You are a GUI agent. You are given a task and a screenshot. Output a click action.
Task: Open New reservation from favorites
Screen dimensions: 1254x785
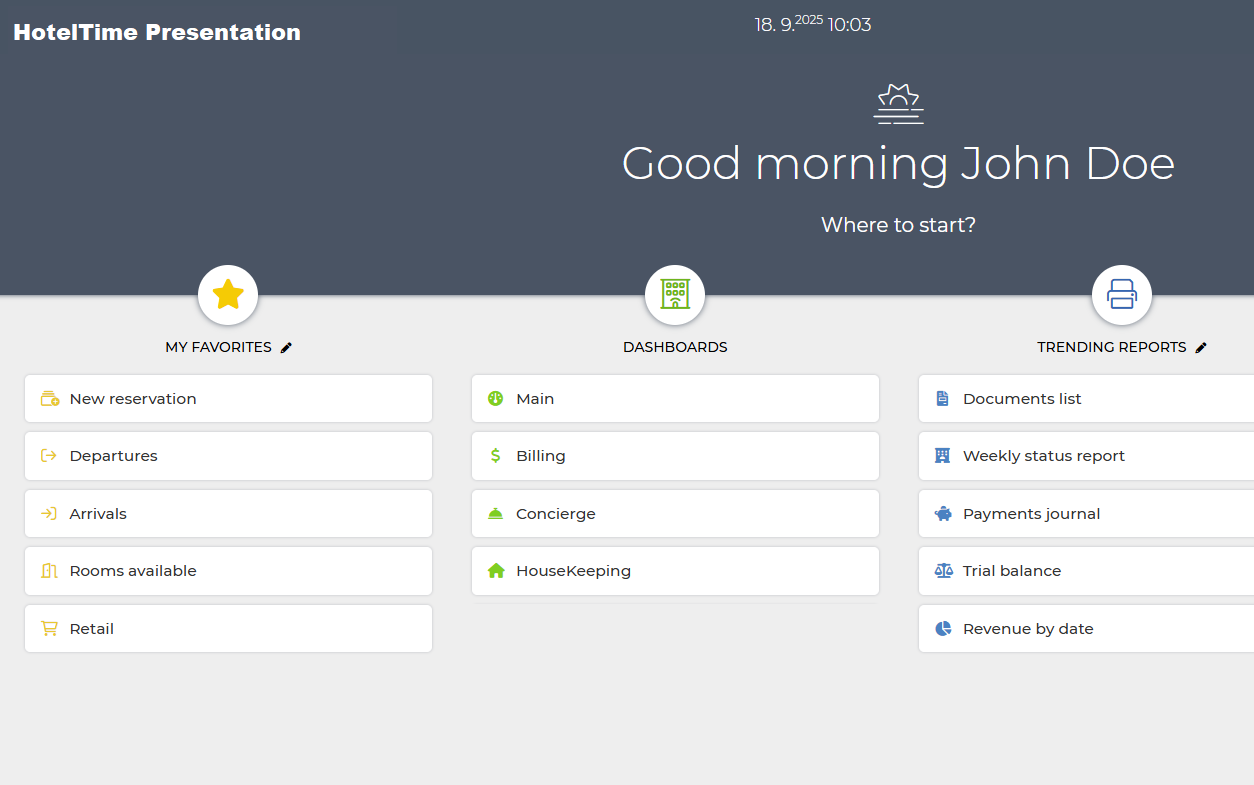click(228, 399)
